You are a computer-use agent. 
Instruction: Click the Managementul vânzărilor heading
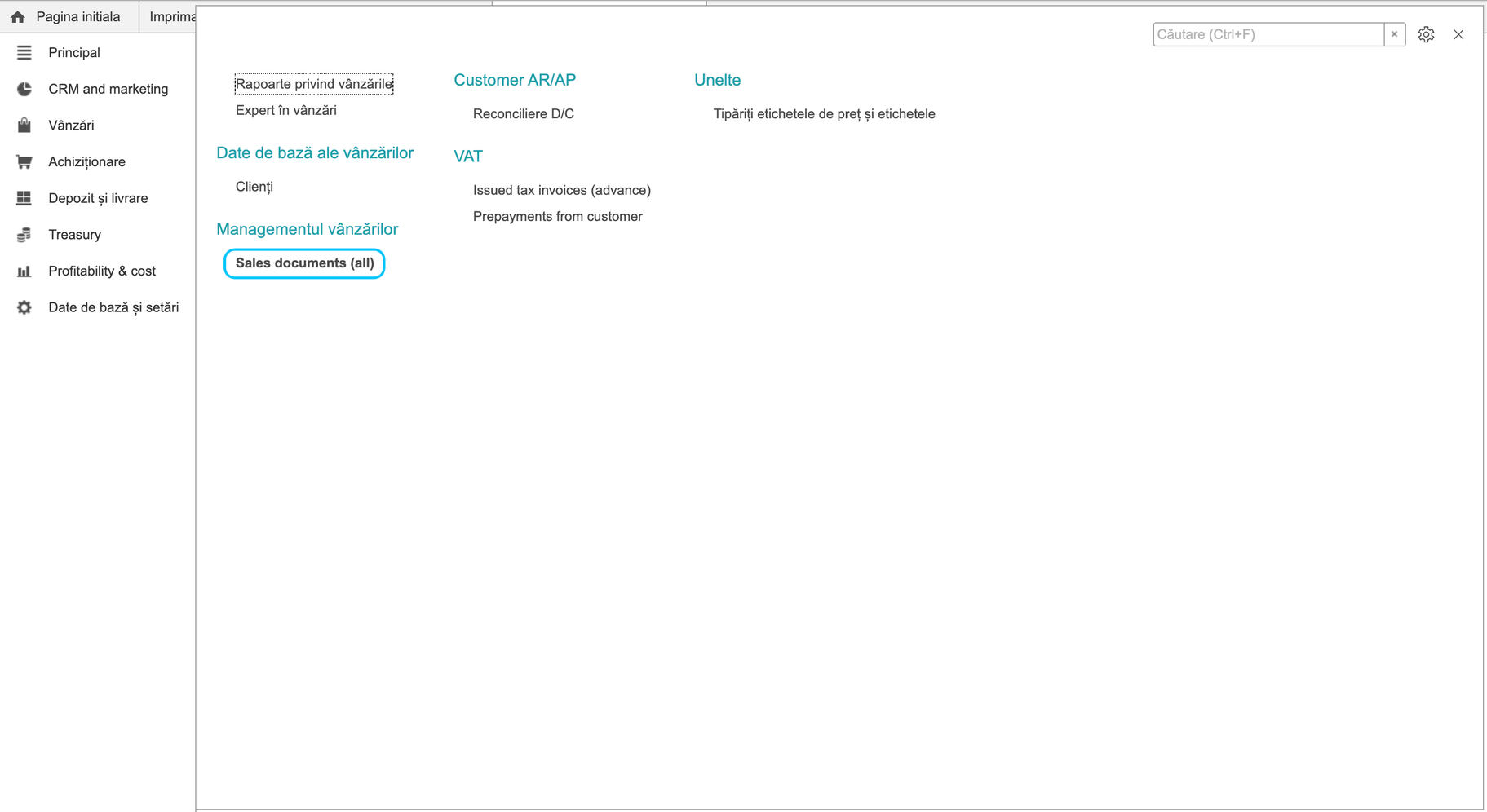(x=308, y=229)
